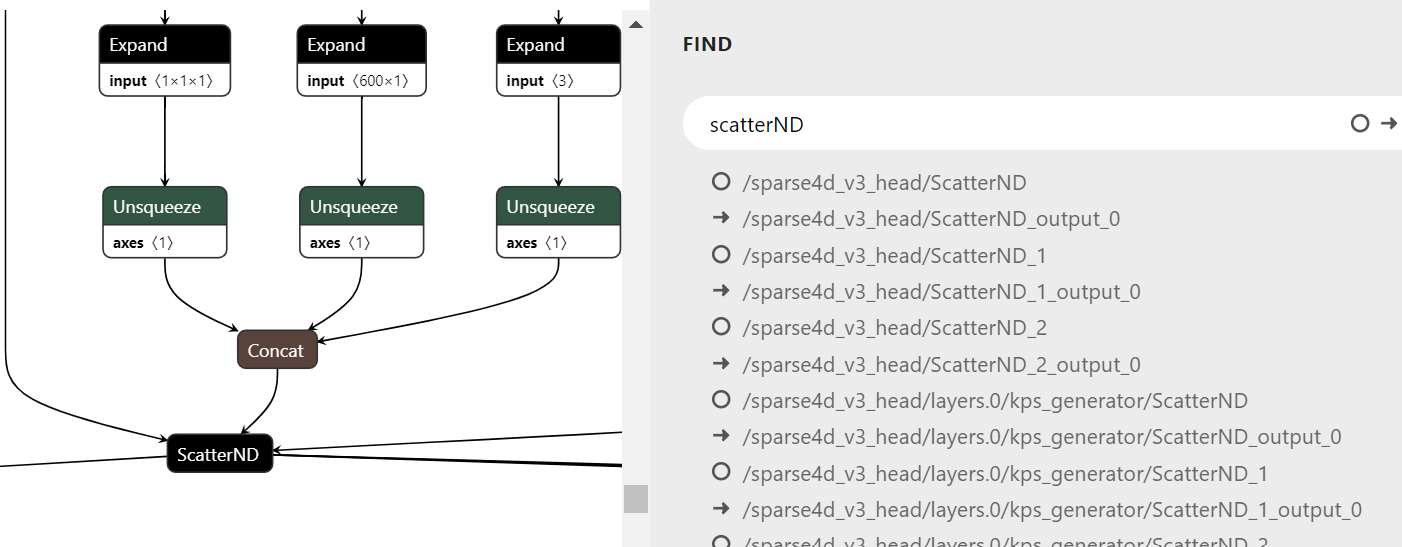1402x547 pixels.
Task: Click circle icon beside /sparse4d_v3_head/ScatterND_1 result
Action: (720, 255)
